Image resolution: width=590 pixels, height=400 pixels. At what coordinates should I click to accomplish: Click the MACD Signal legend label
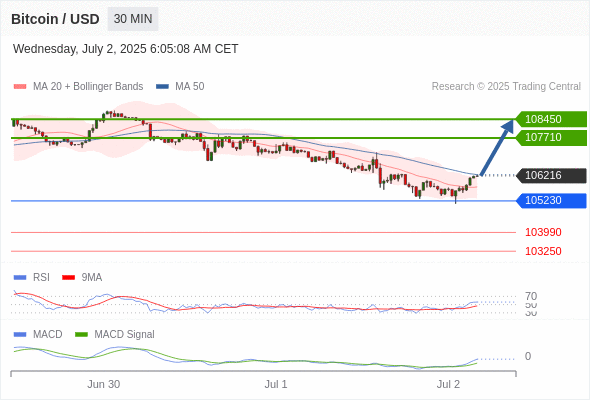tap(124, 334)
